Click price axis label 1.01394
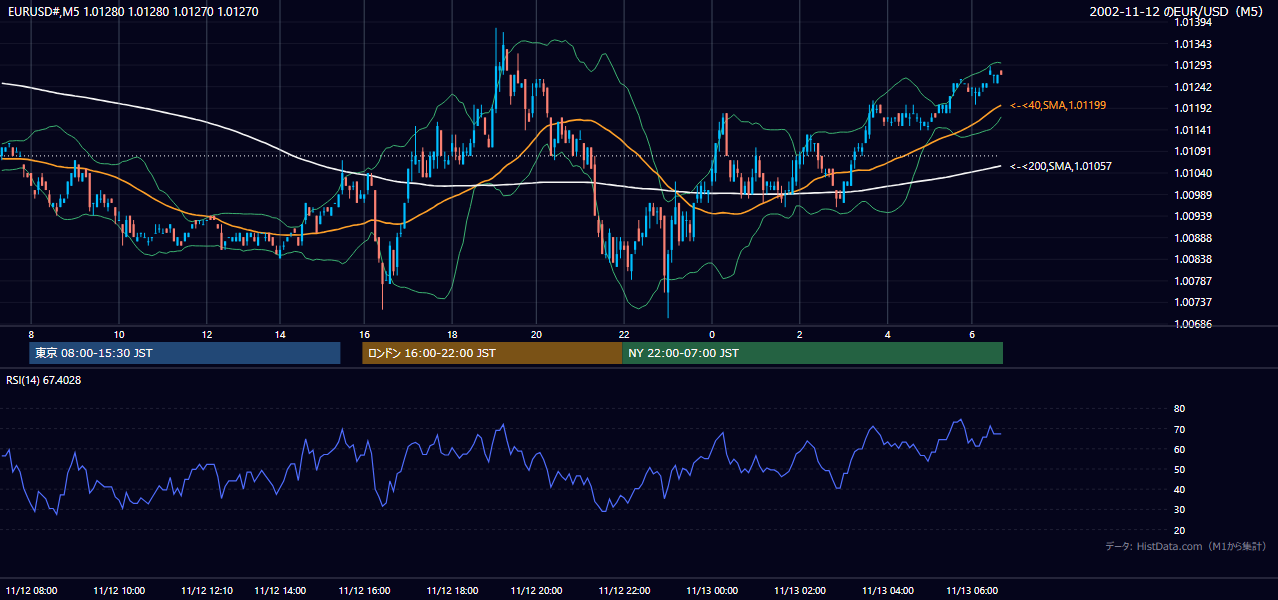The height and width of the screenshot is (600, 1278). [x=1194, y=22]
